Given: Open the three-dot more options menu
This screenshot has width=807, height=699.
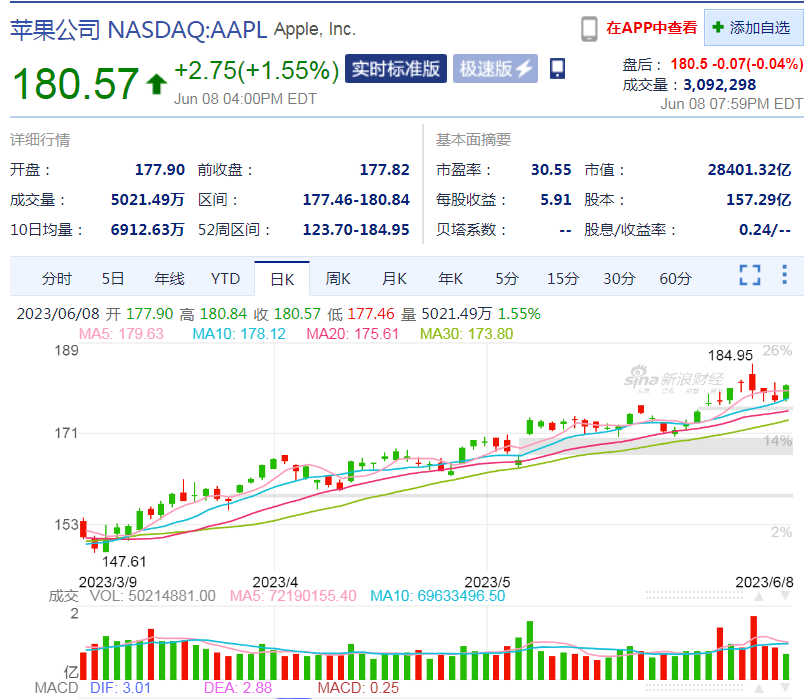Looking at the screenshot, I should (x=784, y=274).
